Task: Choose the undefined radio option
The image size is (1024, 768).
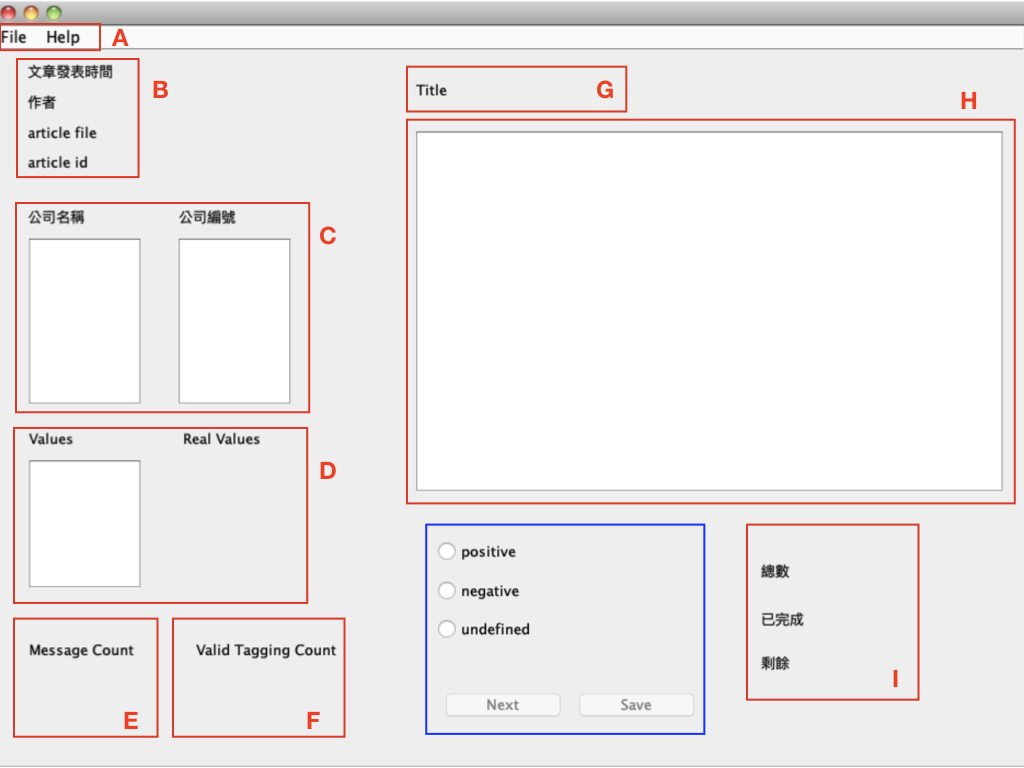Action: [x=447, y=629]
